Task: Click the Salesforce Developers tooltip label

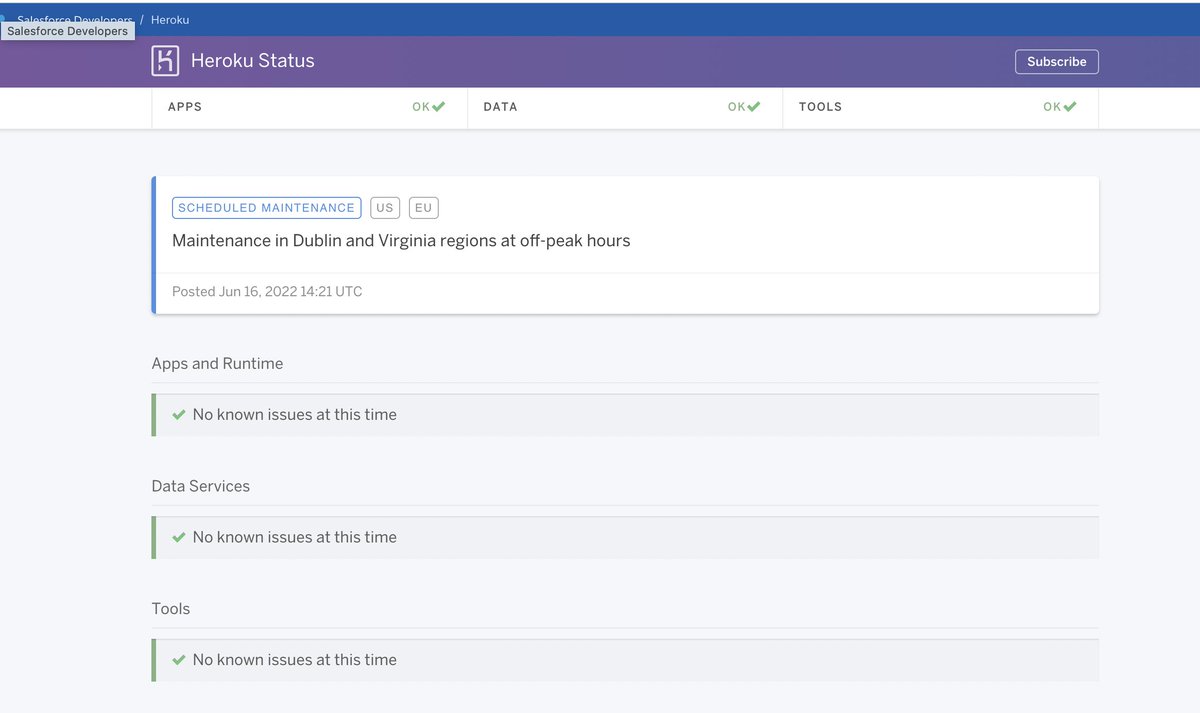Action: tap(68, 31)
